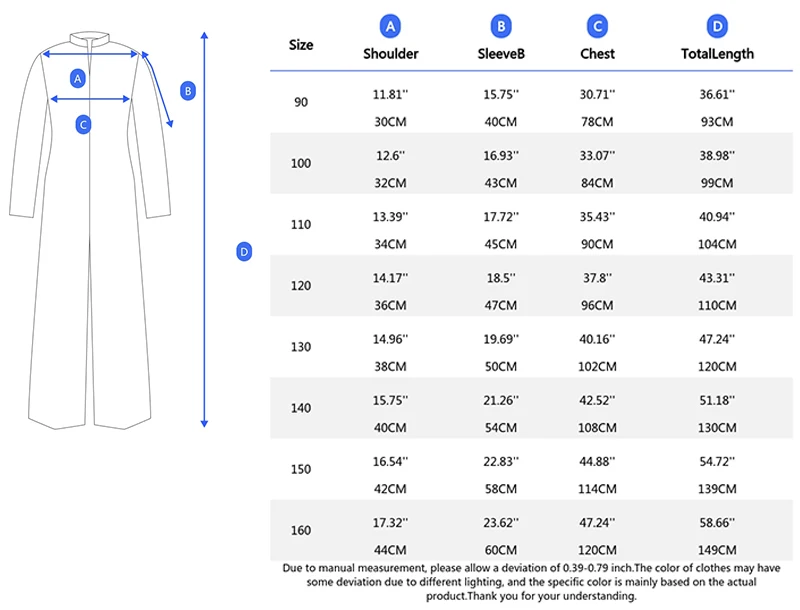Click the C marker on garment chest
This screenshot has width=800, height=610.
[x=83, y=124]
